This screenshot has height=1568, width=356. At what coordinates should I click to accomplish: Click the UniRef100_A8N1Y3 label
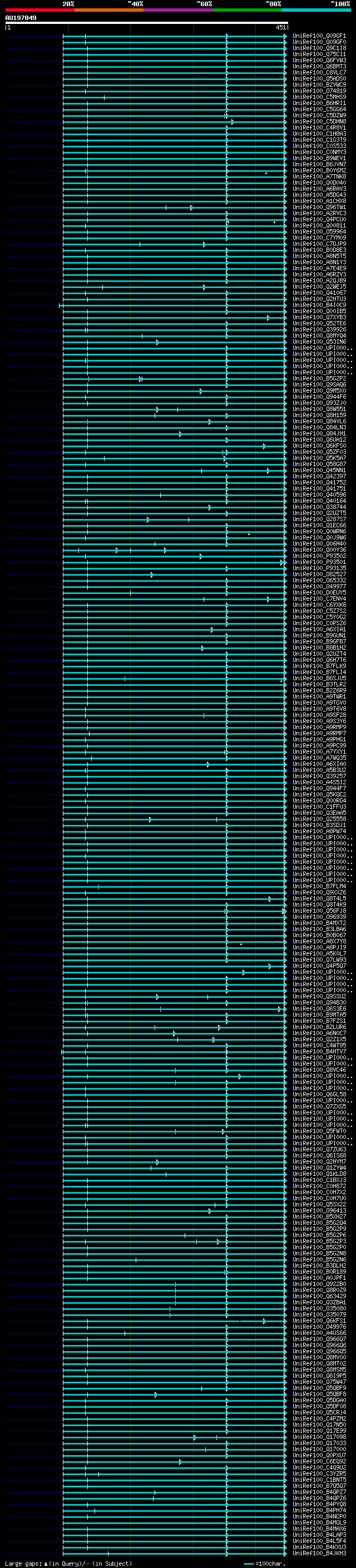tap(319, 263)
